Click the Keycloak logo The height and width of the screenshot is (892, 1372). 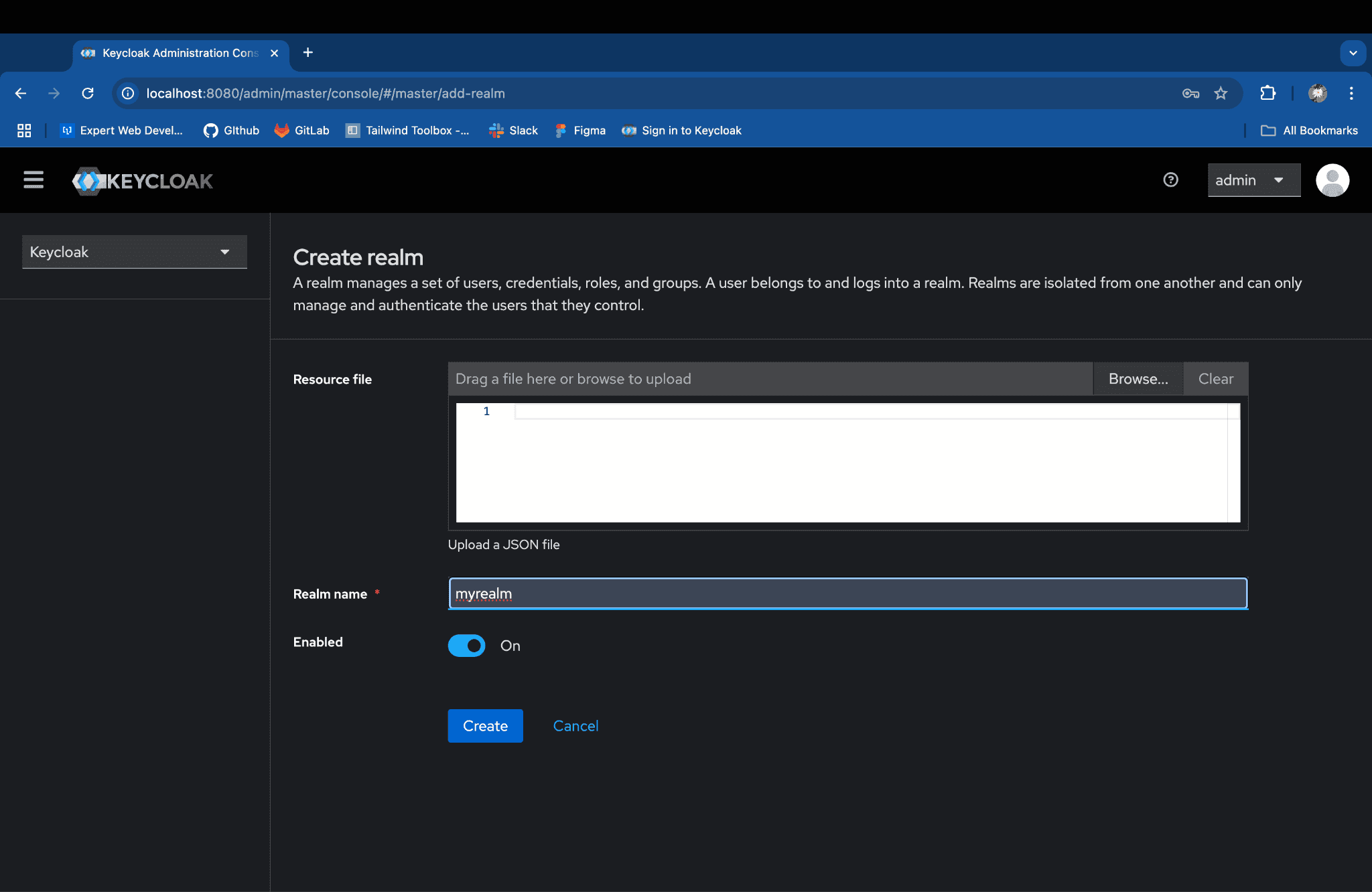tap(143, 181)
